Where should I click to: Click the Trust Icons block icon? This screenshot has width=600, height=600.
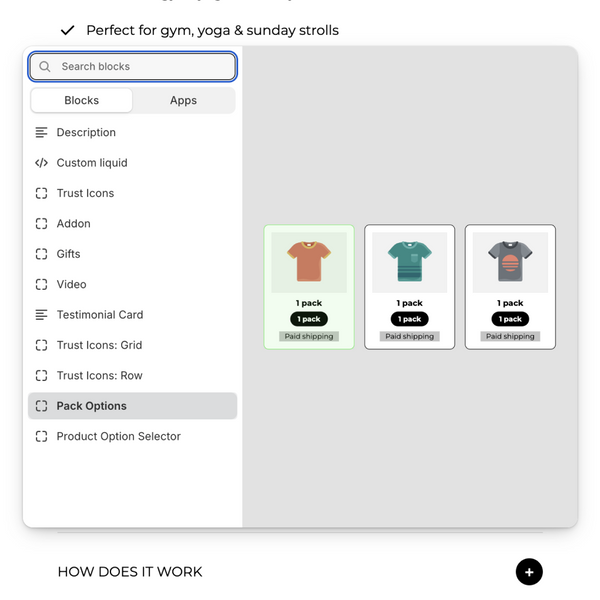point(41,193)
